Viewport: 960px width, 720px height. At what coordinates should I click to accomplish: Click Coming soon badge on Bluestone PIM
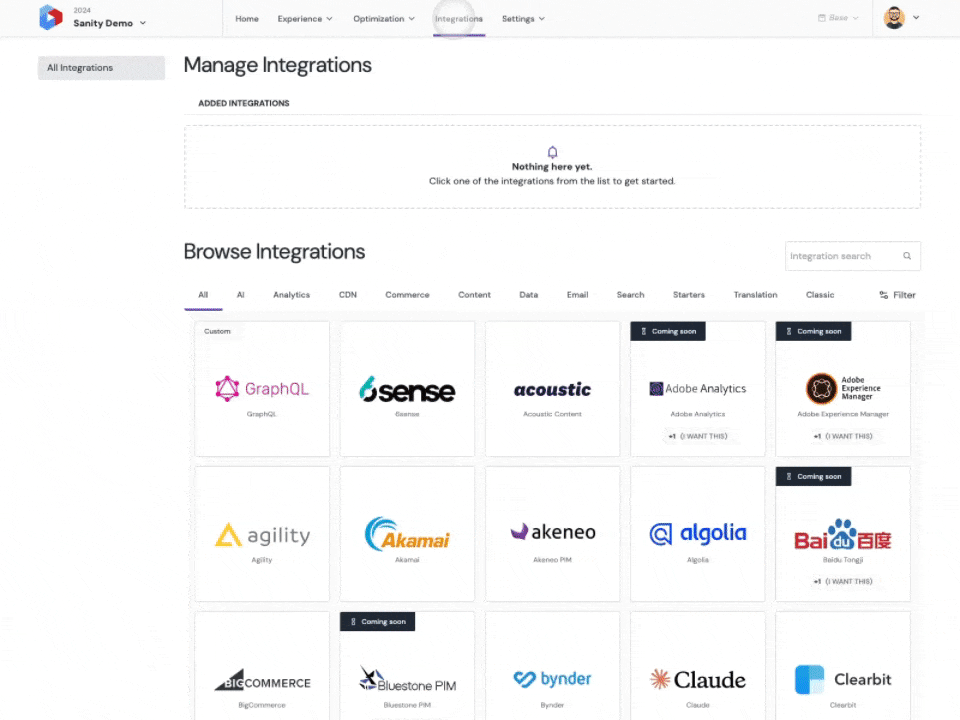[x=378, y=621]
